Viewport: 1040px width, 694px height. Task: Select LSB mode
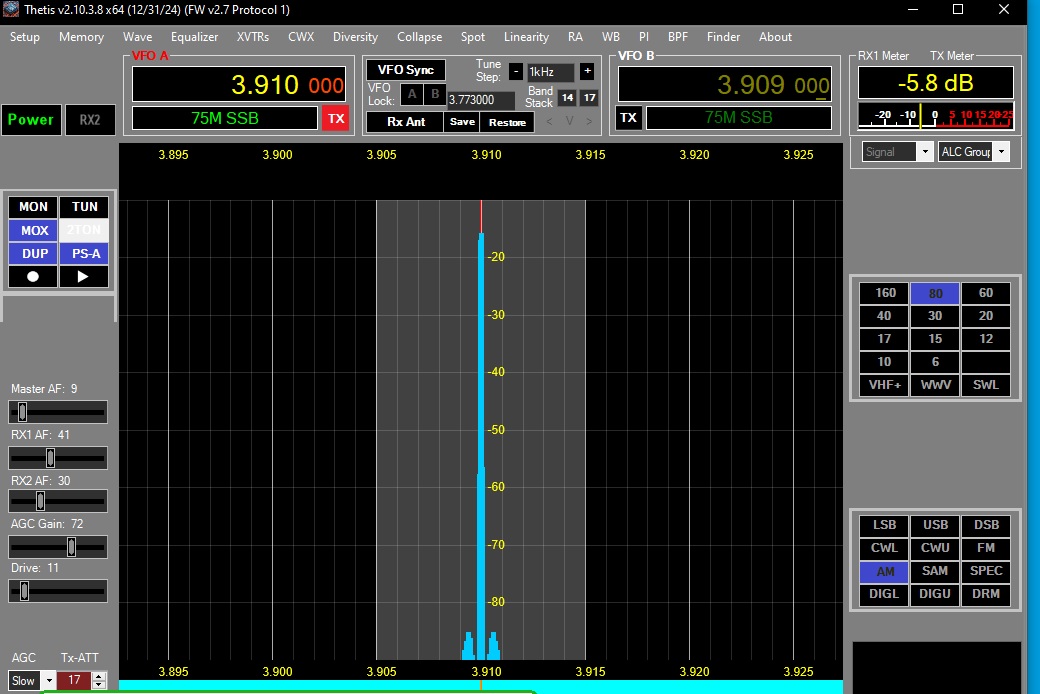coord(884,525)
